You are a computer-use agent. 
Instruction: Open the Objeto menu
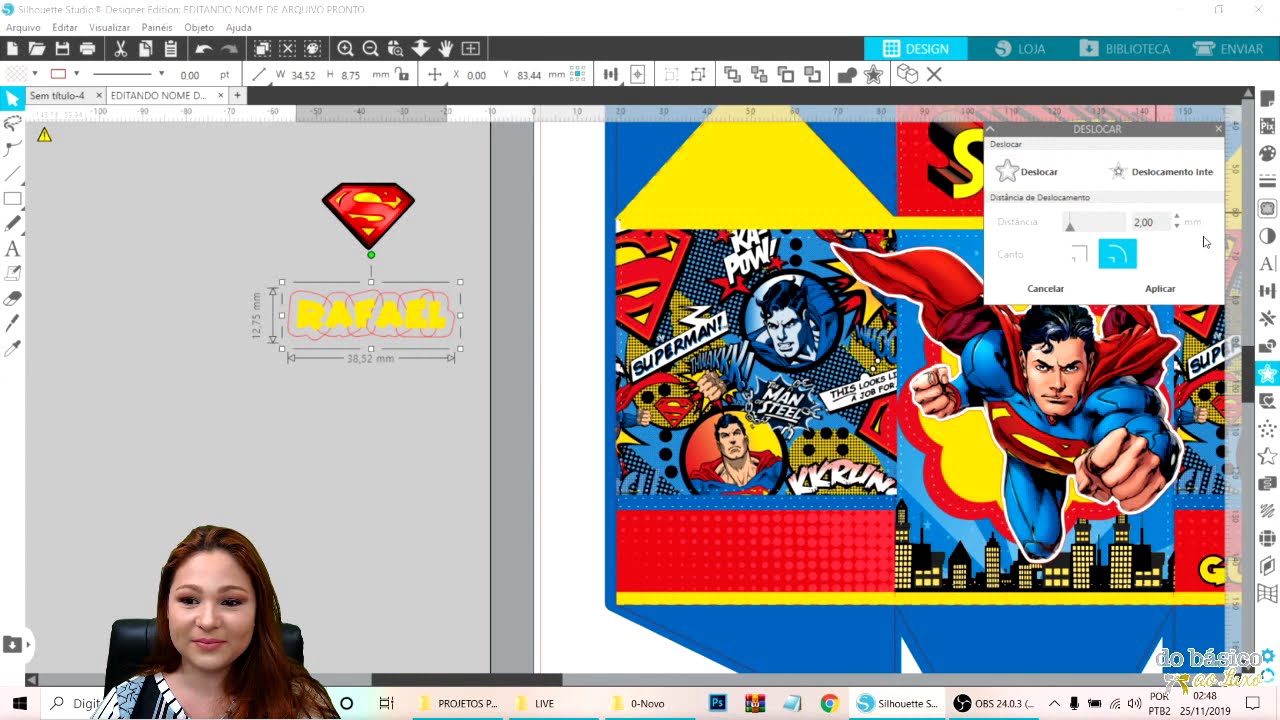[199, 28]
